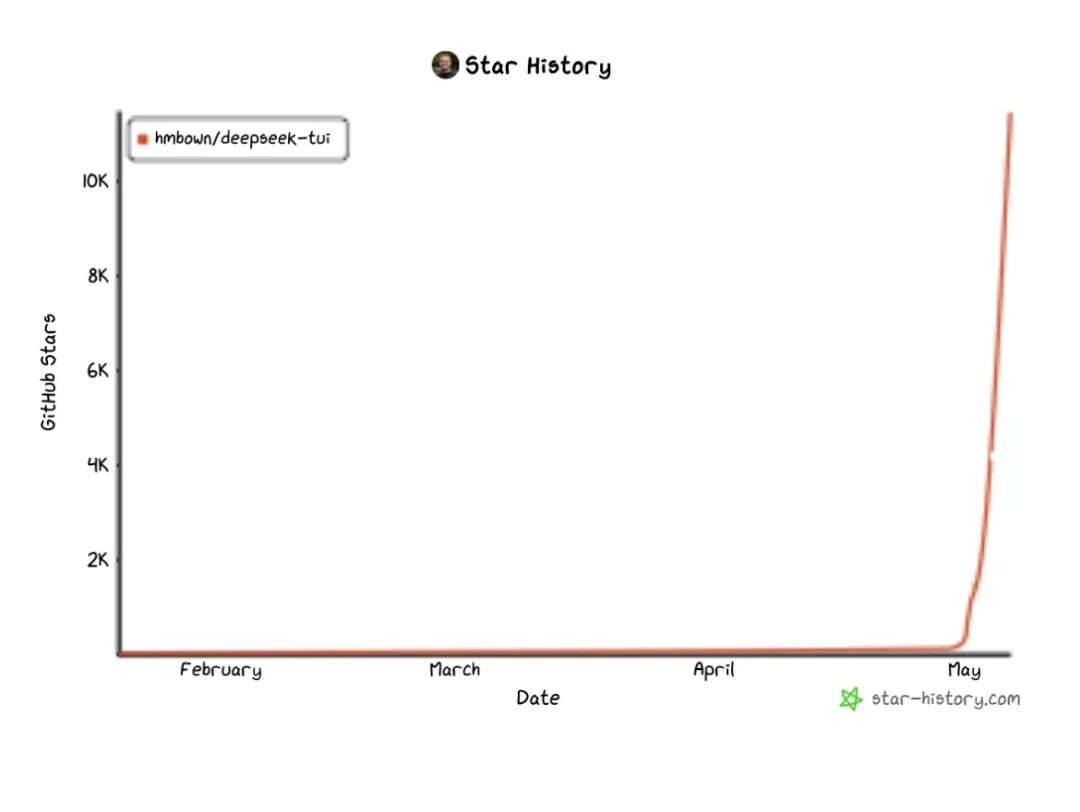Click the avatar icon beside Star History title
Screen dimensions: 1080x812
click(445, 65)
